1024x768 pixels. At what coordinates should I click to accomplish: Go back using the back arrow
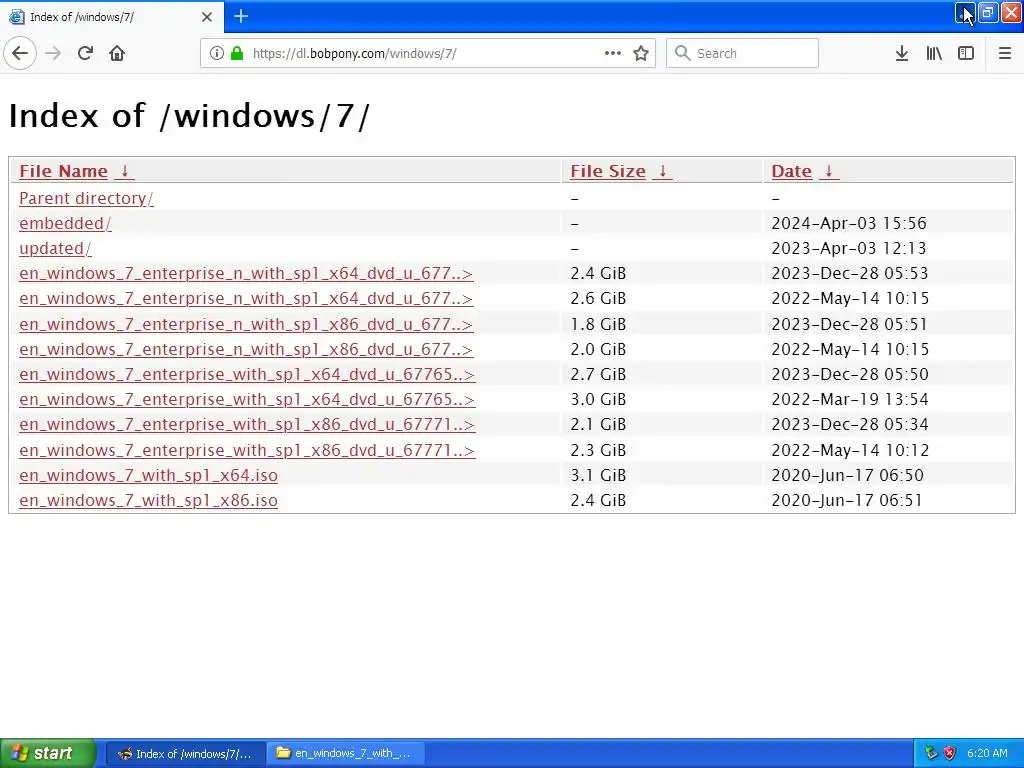click(20, 53)
